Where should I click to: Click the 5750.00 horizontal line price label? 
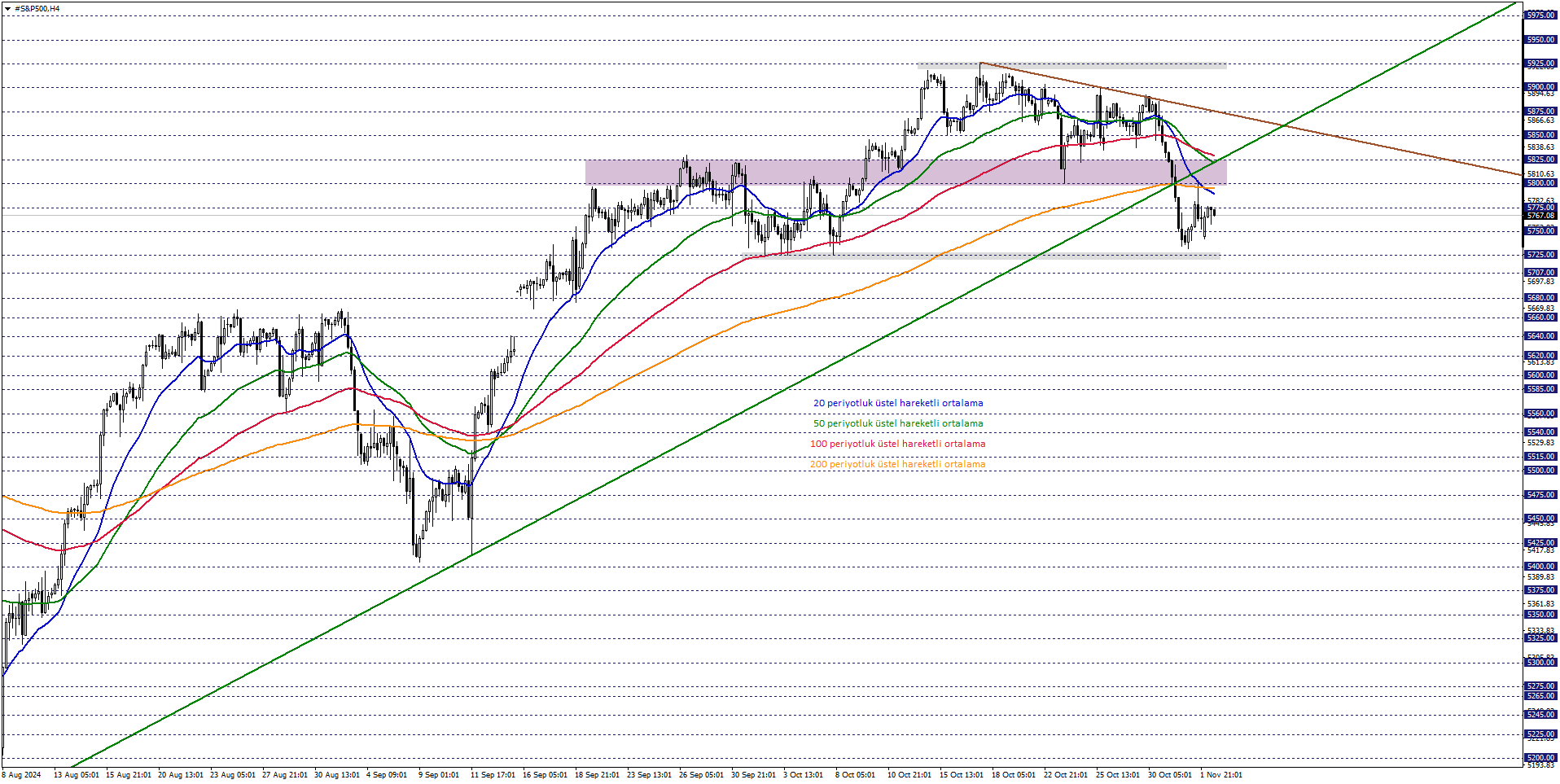(1540, 231)
